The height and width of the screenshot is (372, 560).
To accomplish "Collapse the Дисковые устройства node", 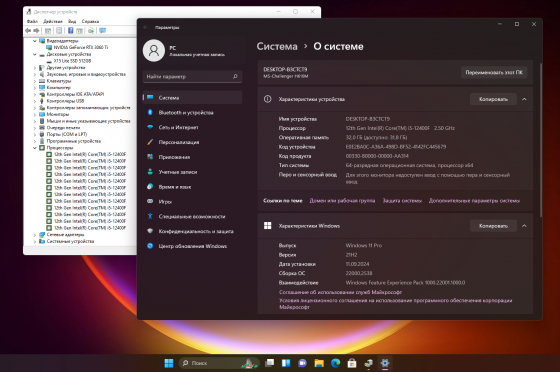I will [35, 54].
